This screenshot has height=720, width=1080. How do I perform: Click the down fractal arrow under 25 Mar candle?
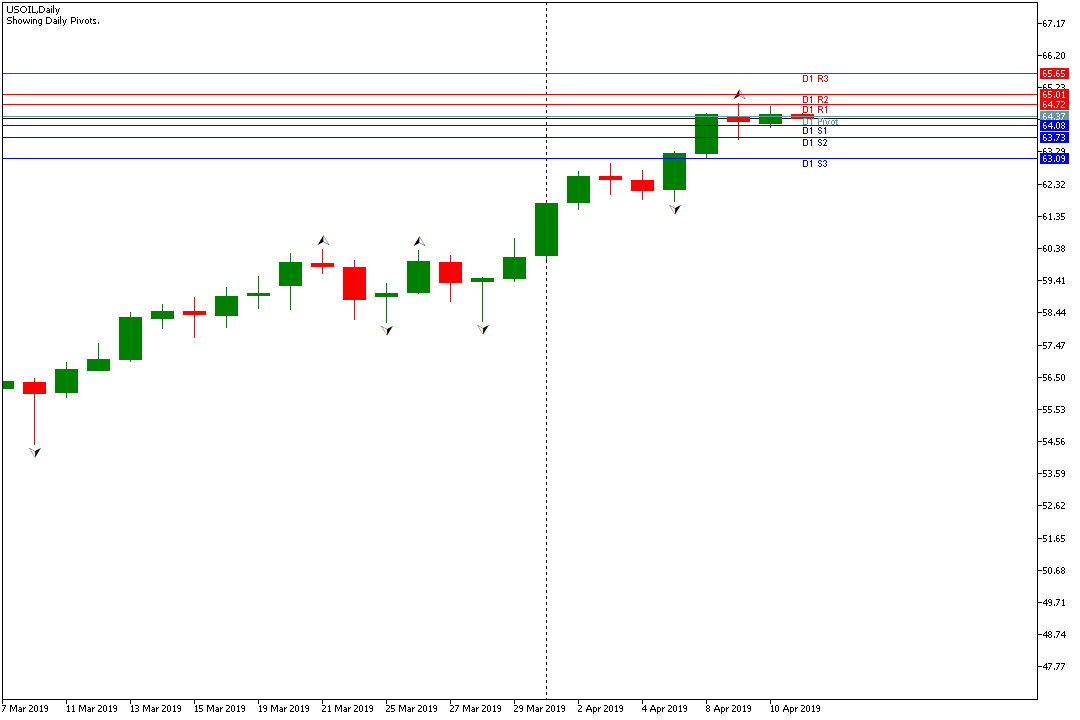pyautogui.click(x=387, y=329)
